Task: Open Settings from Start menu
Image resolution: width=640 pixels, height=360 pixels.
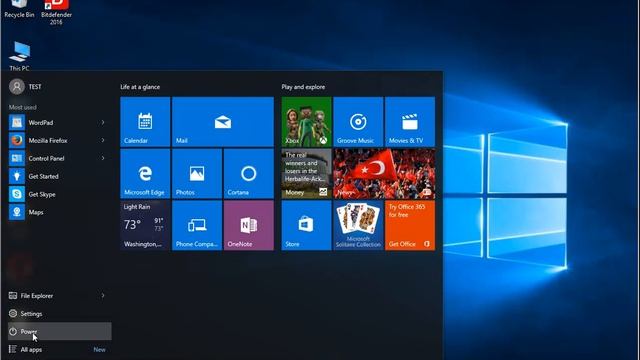Action: click(60, 313)
